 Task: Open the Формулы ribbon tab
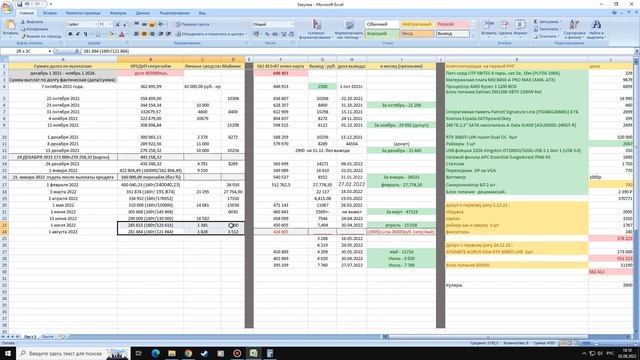click(118, 13)
